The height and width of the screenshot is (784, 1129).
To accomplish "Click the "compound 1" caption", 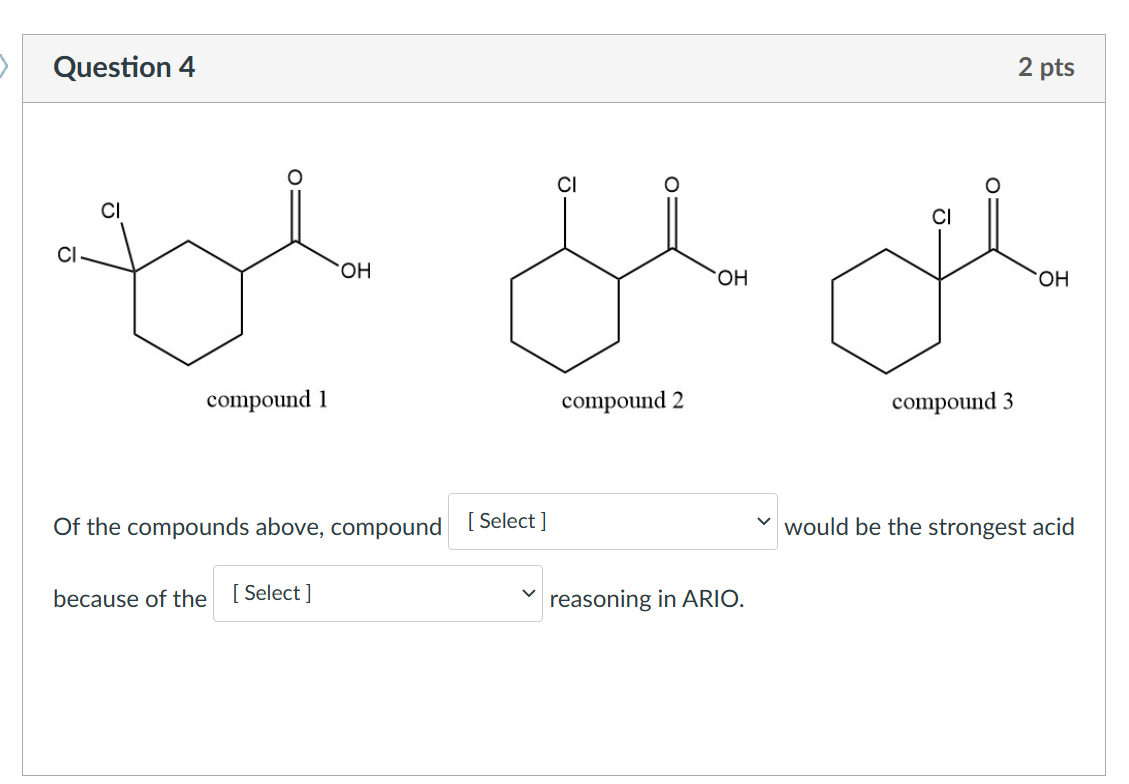I will 267,400.
